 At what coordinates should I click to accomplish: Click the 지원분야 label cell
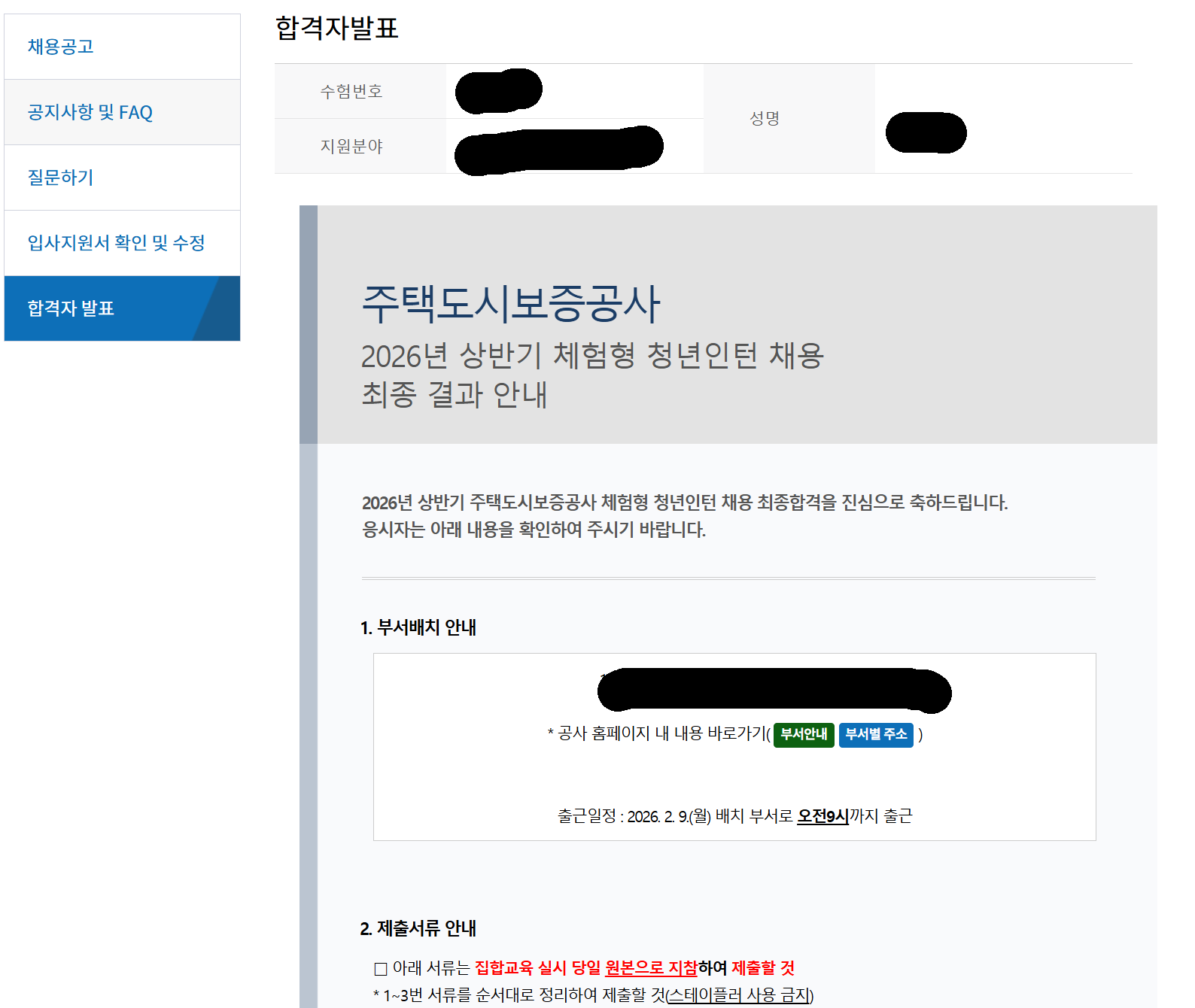click(x=351, y=146)
